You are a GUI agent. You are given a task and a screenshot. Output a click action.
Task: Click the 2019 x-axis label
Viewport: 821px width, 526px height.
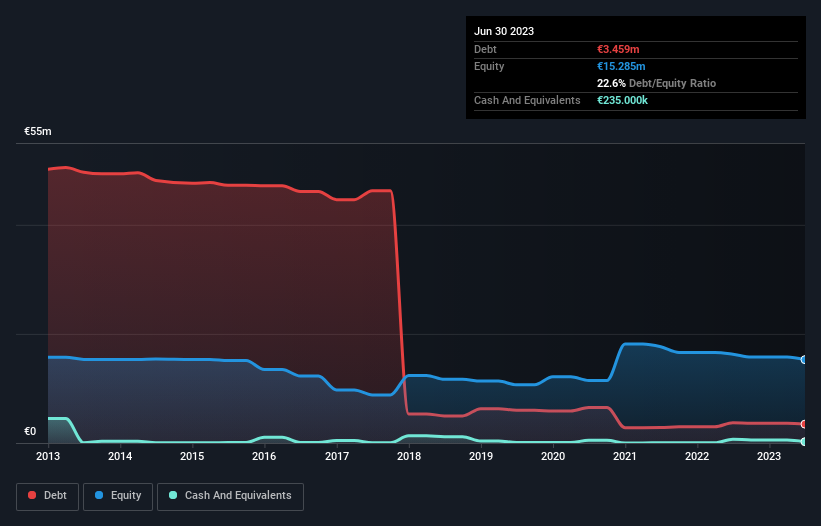481,456
